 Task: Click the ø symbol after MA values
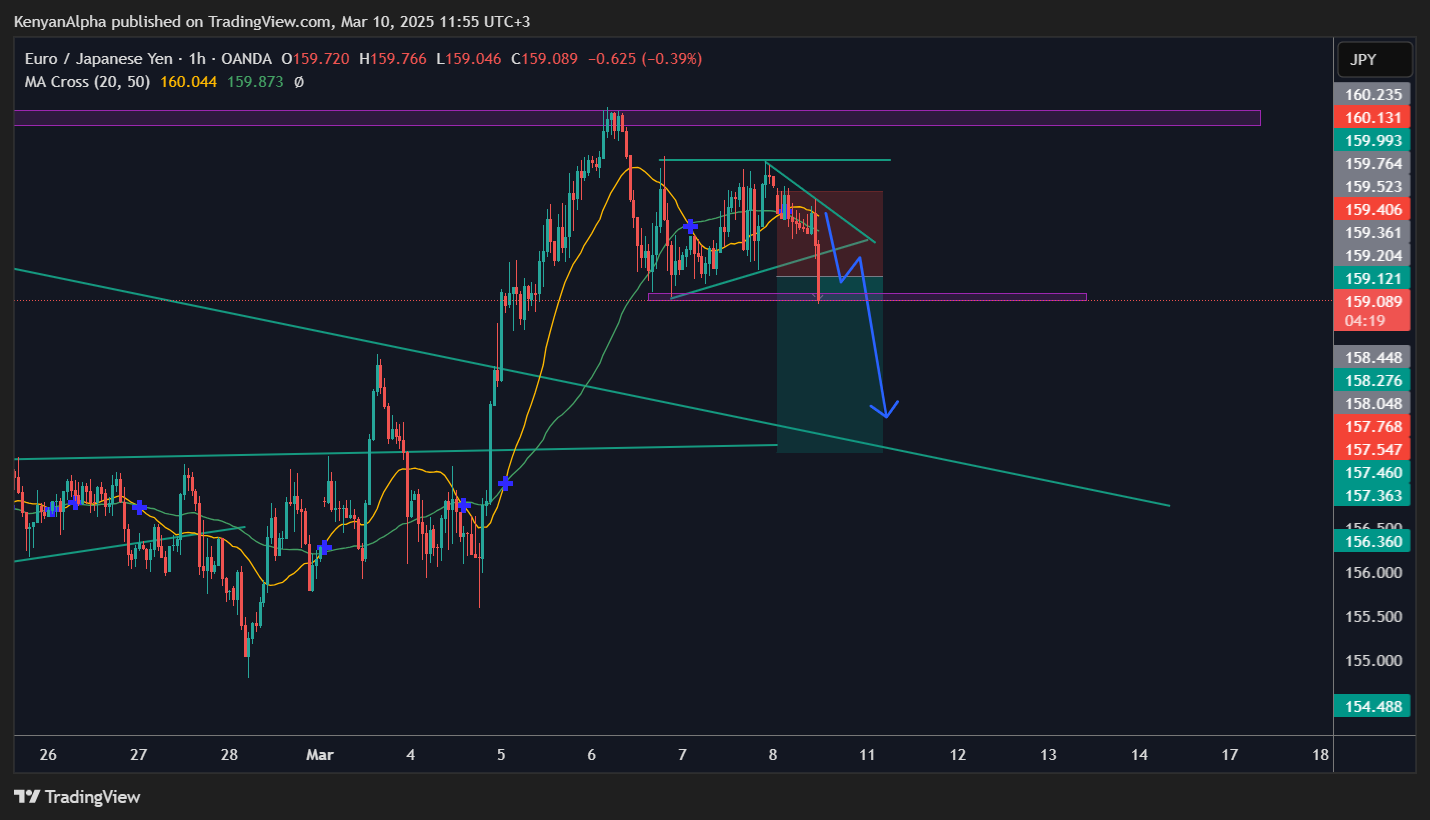pyautogui.click(x=298, y=81)
